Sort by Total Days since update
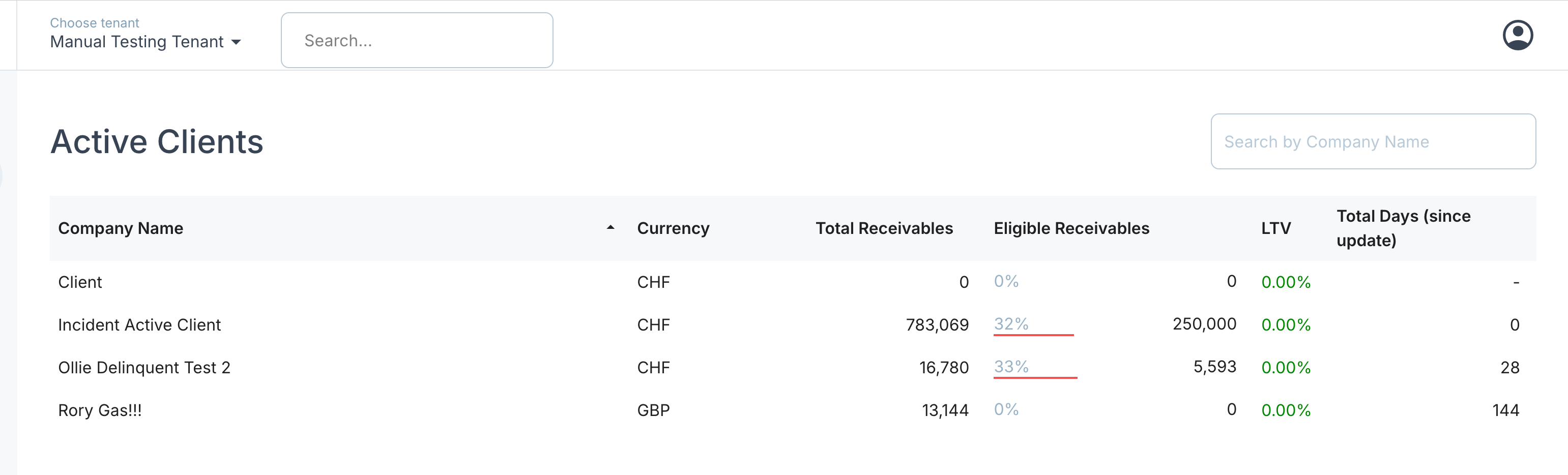 click(1403, 228)
